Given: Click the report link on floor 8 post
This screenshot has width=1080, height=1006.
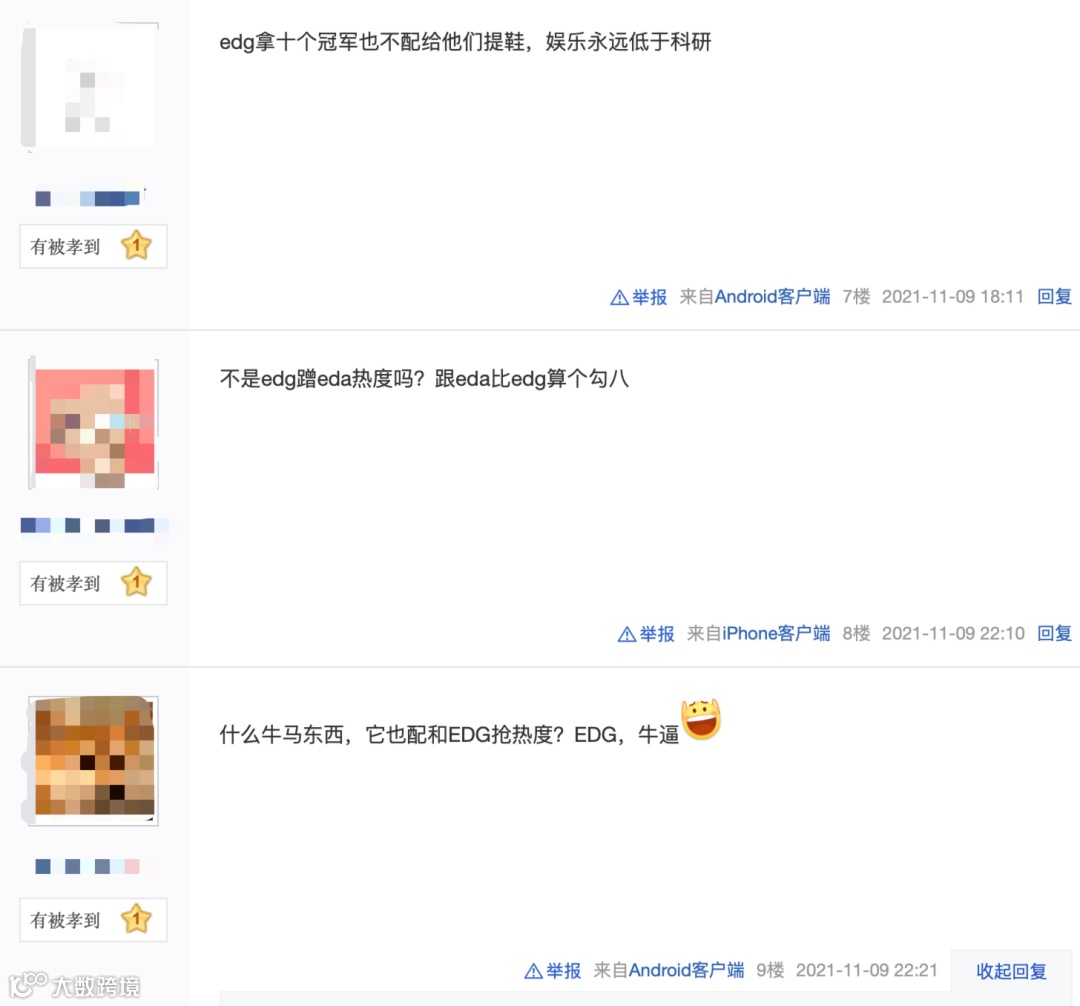Looking at the screenshot, I should 646,633.
